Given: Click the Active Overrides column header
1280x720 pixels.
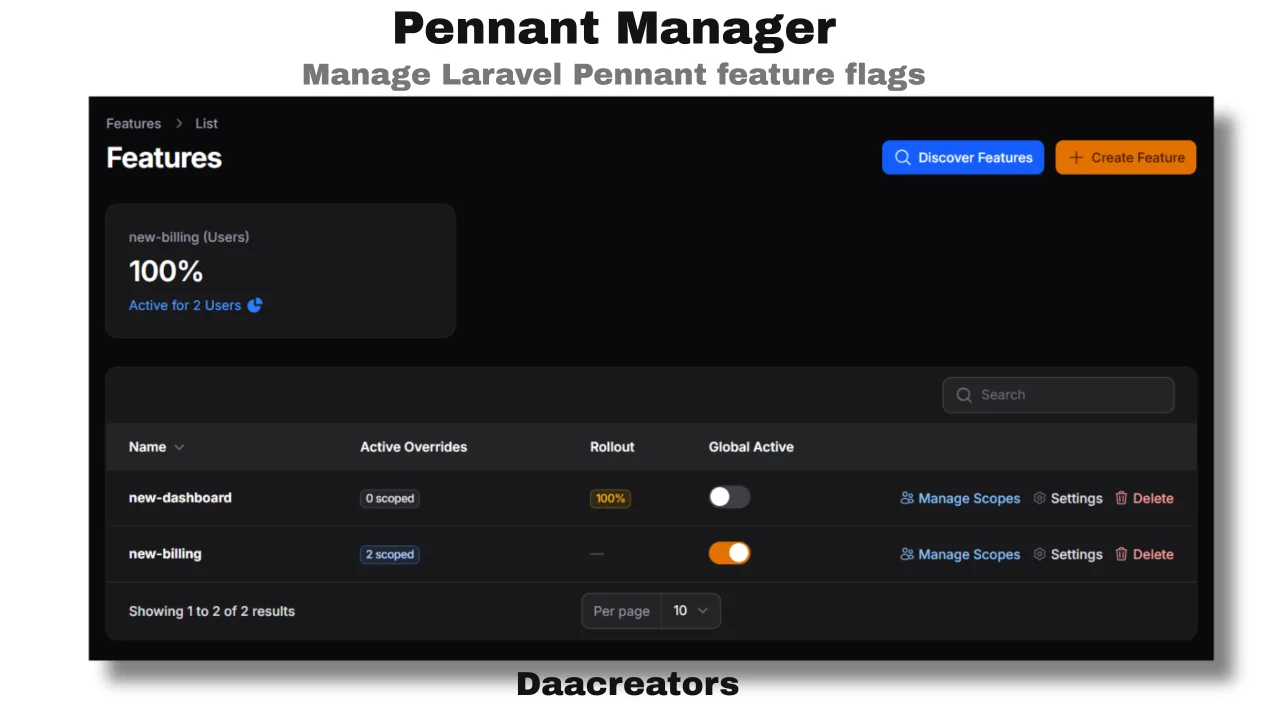Looking at the screenshot, I should [x=413, y=447].
